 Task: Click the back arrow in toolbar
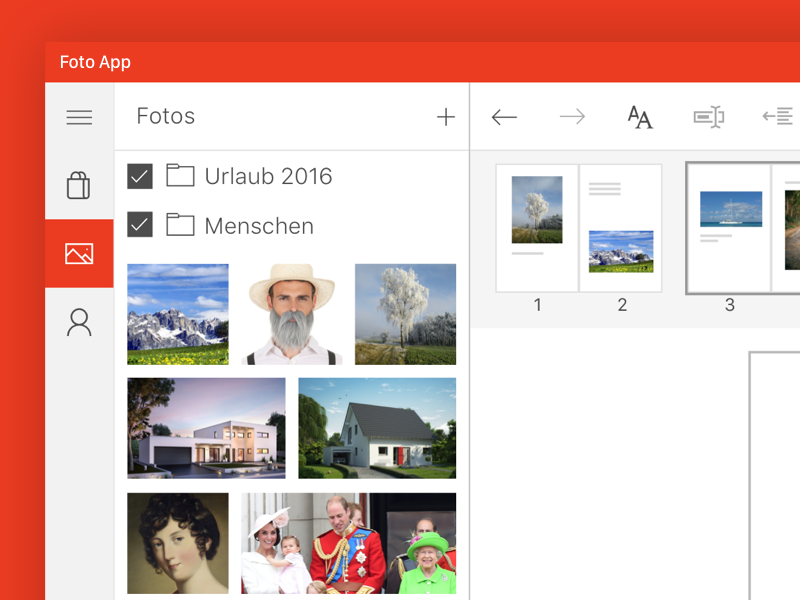tap(504, 117)
